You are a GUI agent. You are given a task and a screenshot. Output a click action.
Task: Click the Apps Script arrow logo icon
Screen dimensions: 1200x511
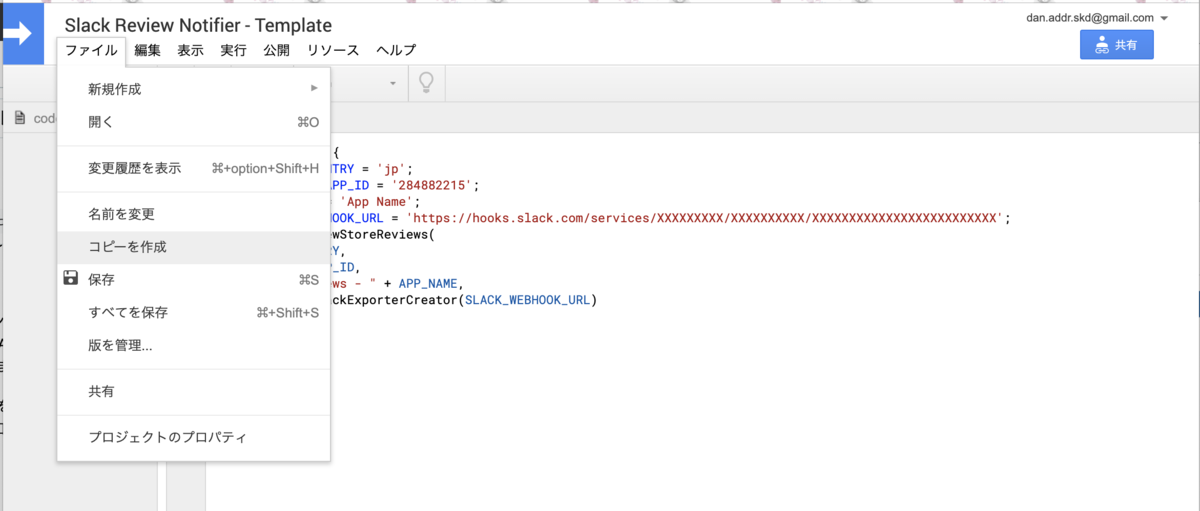pyautogui.click(x=21, y=34)
